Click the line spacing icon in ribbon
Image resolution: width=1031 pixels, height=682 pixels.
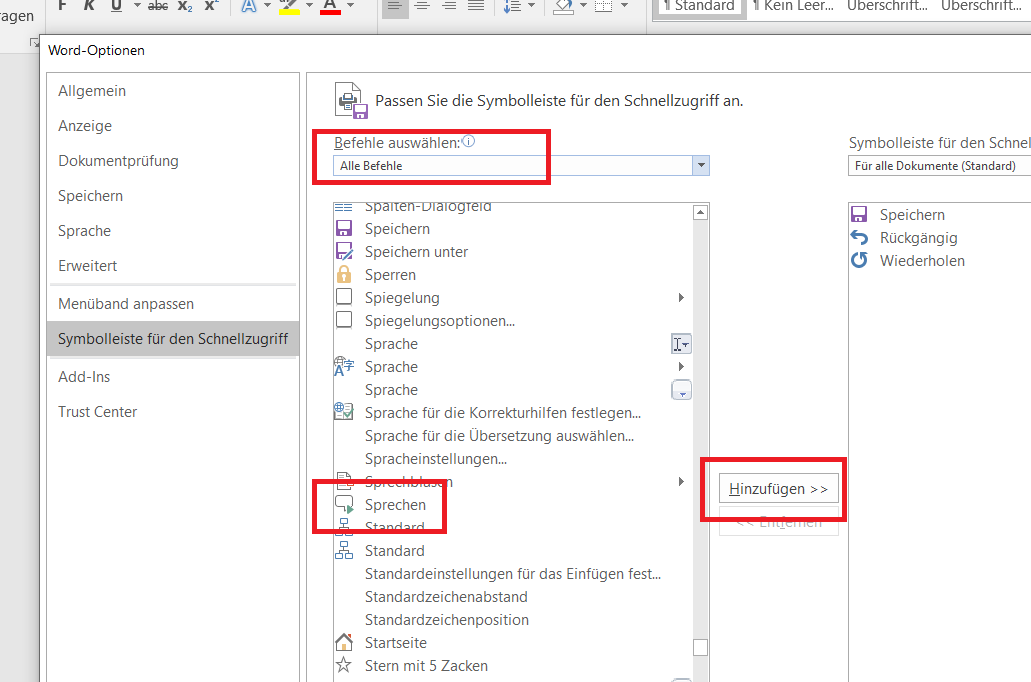click(x=512, y=5)
